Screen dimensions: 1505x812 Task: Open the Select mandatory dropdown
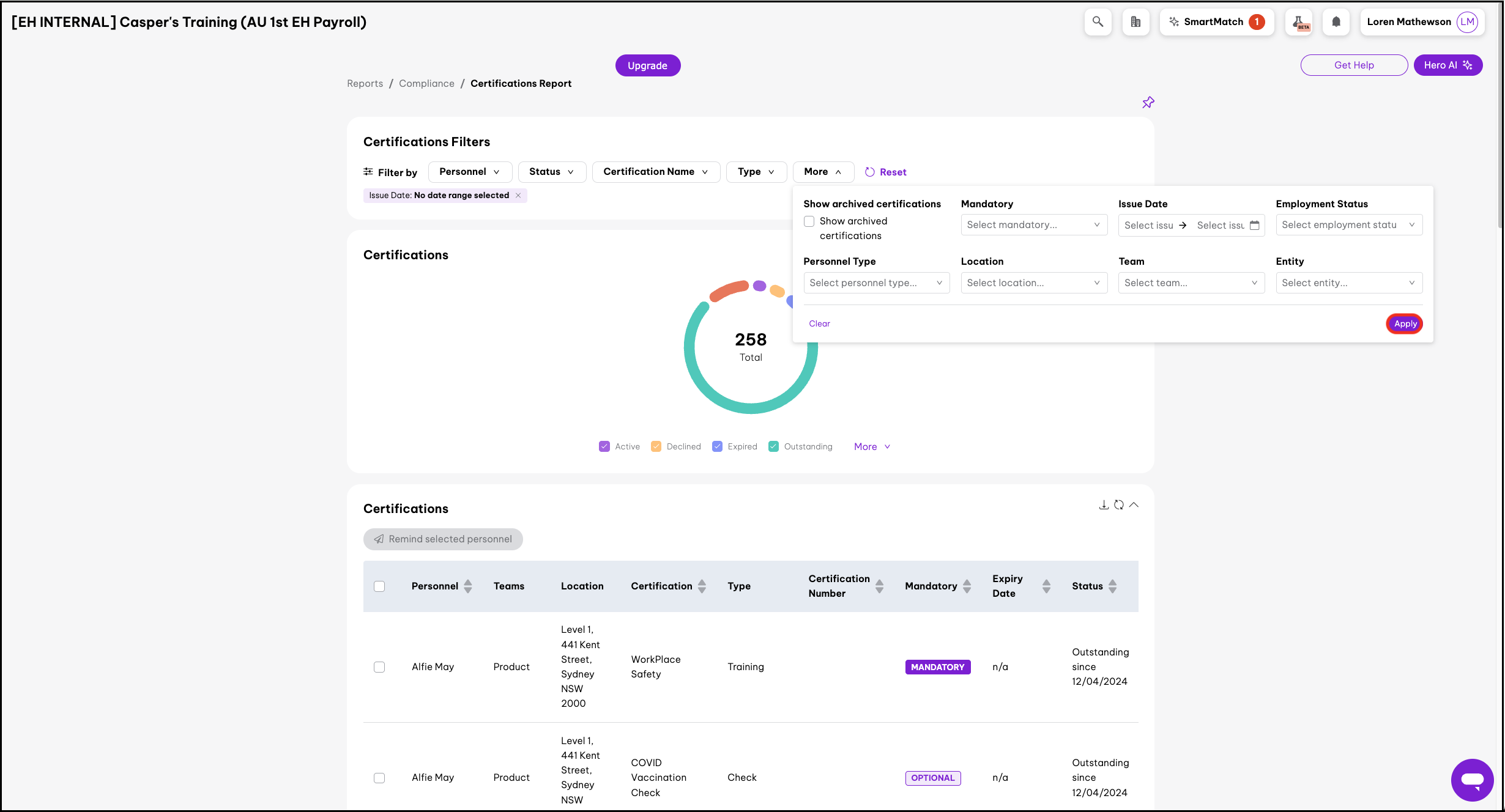coord(1034,225)
